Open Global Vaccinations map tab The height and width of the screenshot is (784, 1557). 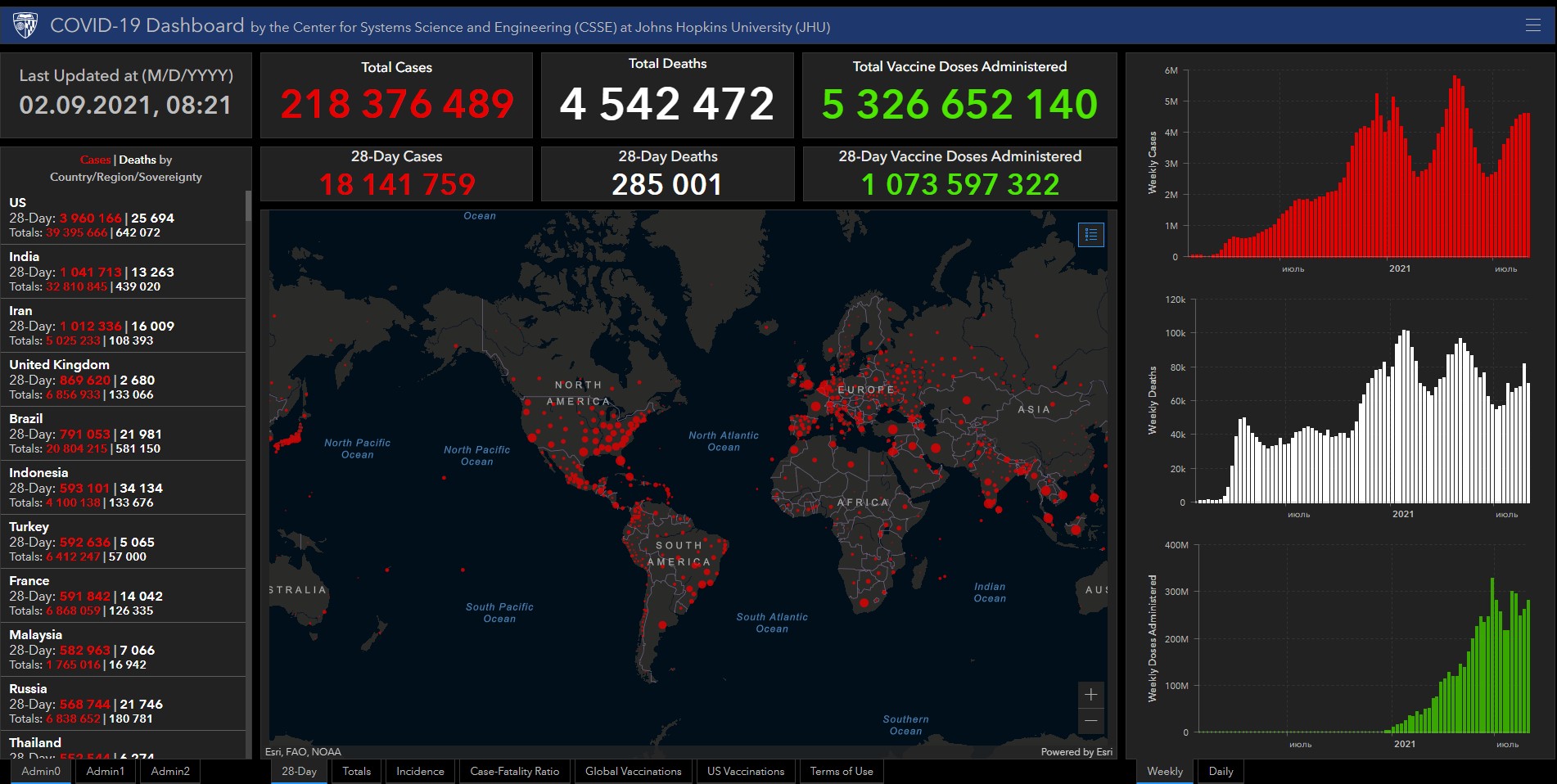633,771
